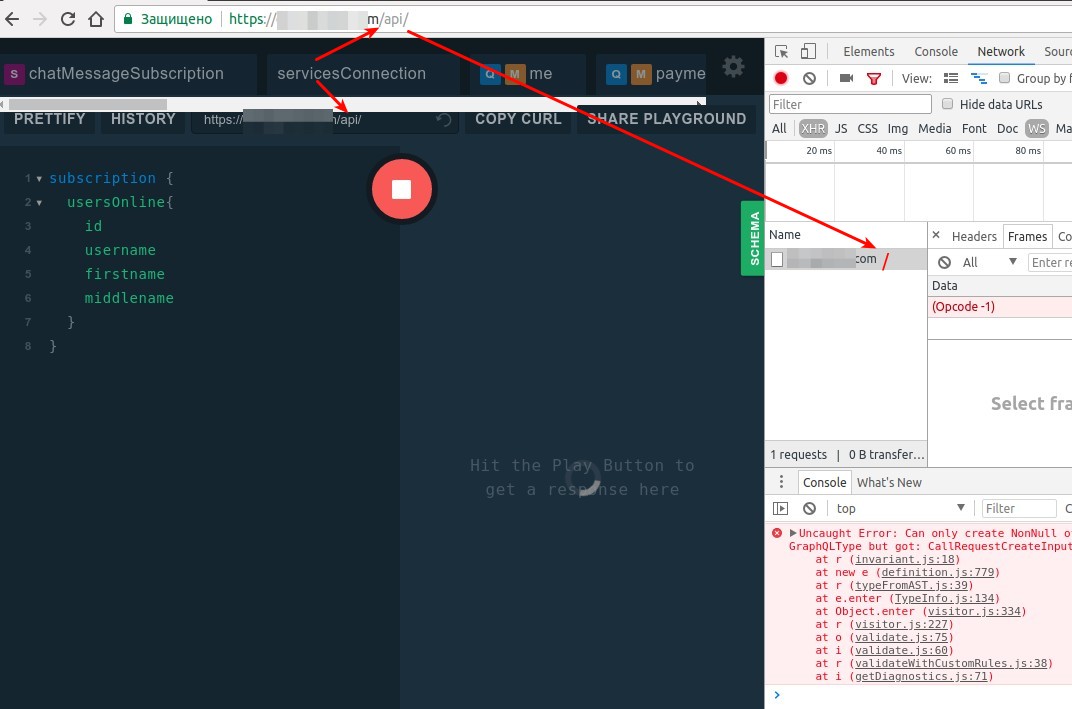Toggle the XHR filter type
The image size is (1072, 709).
tap(812, 129)
